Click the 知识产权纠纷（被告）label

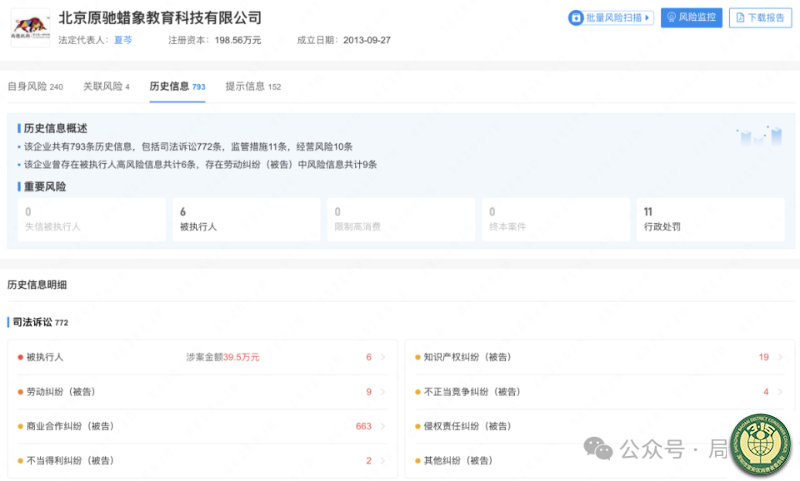pyautogui.click(x=467, y=357)
